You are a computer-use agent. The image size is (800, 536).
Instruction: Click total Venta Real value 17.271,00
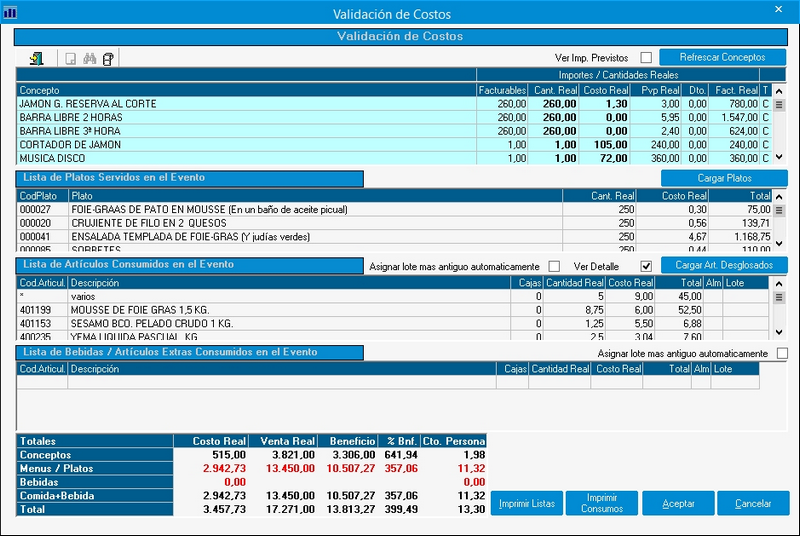coord(290,509)
